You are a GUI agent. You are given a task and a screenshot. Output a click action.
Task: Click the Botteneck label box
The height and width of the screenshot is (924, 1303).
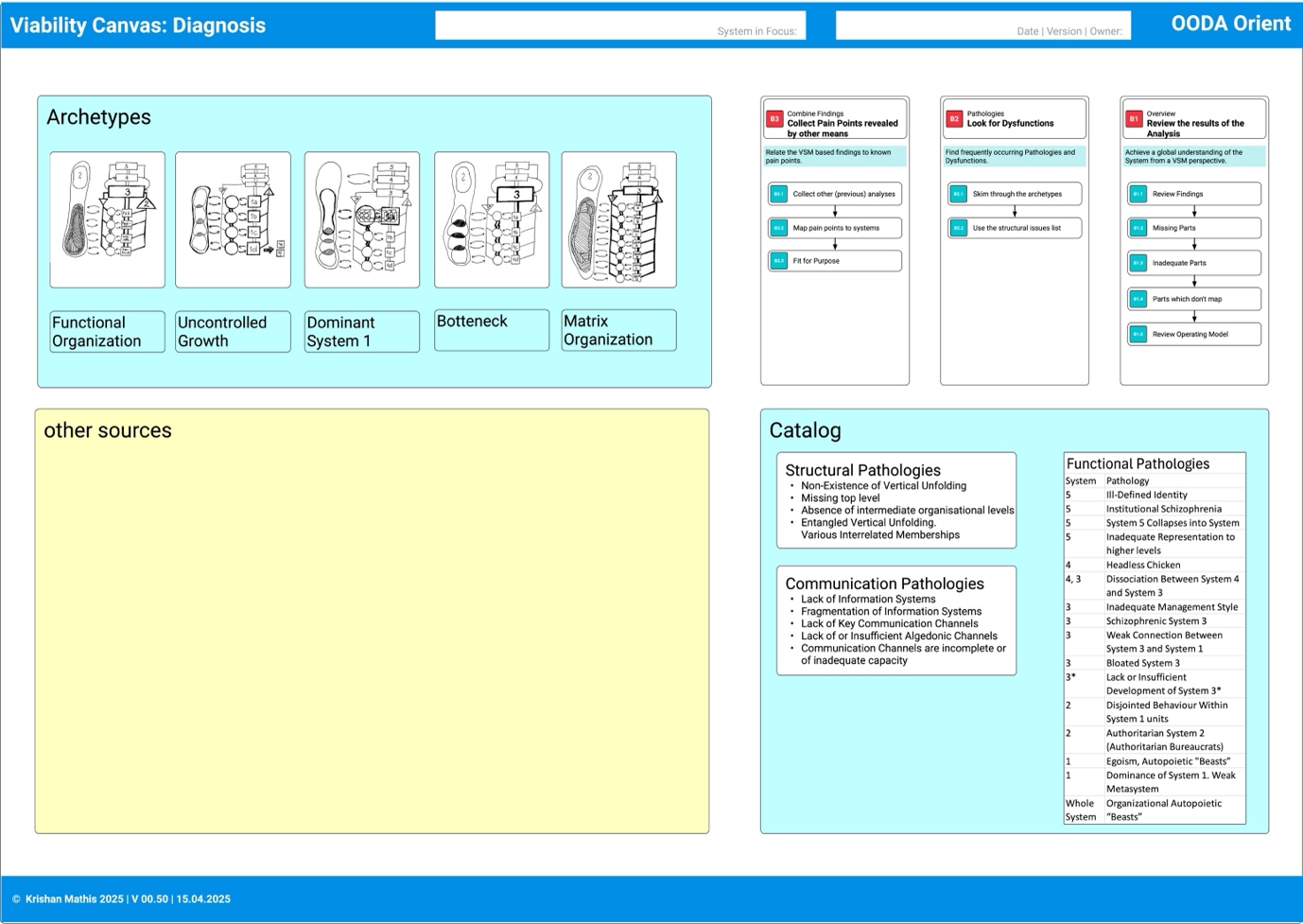(491, 330)
